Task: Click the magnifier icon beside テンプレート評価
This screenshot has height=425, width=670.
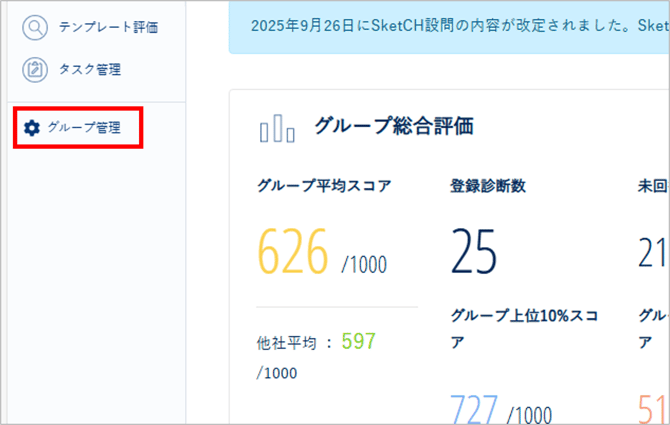Action: pyautogui.click(x=35, y=28)
